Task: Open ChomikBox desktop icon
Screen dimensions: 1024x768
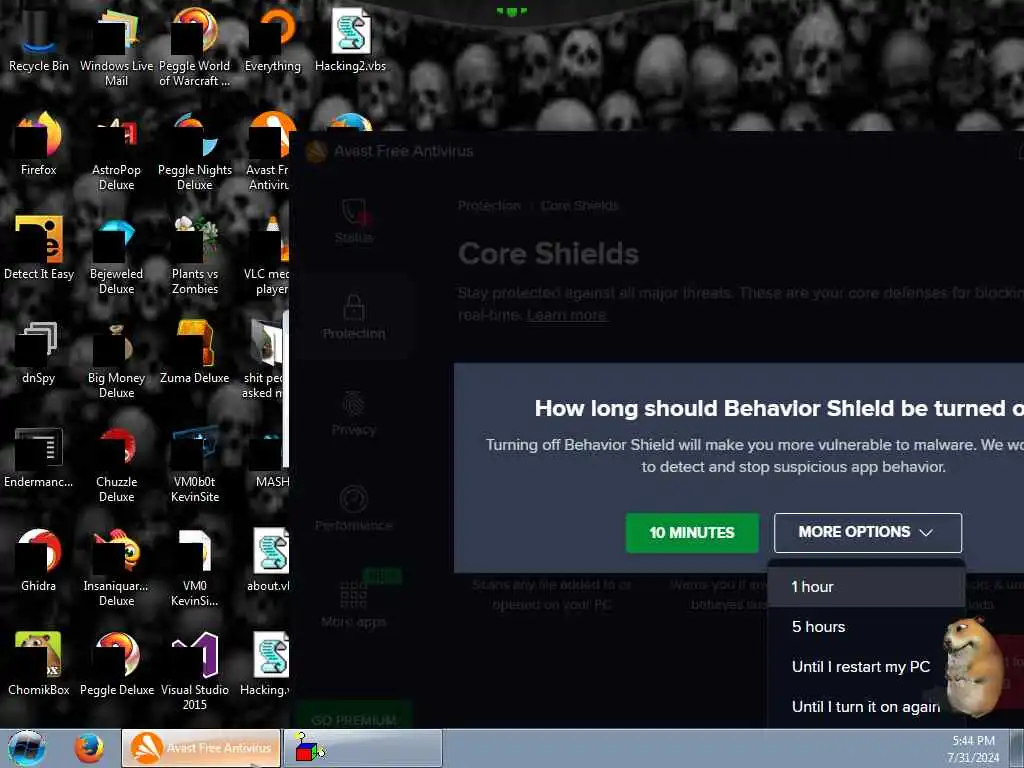Action: tap(38, 663)
